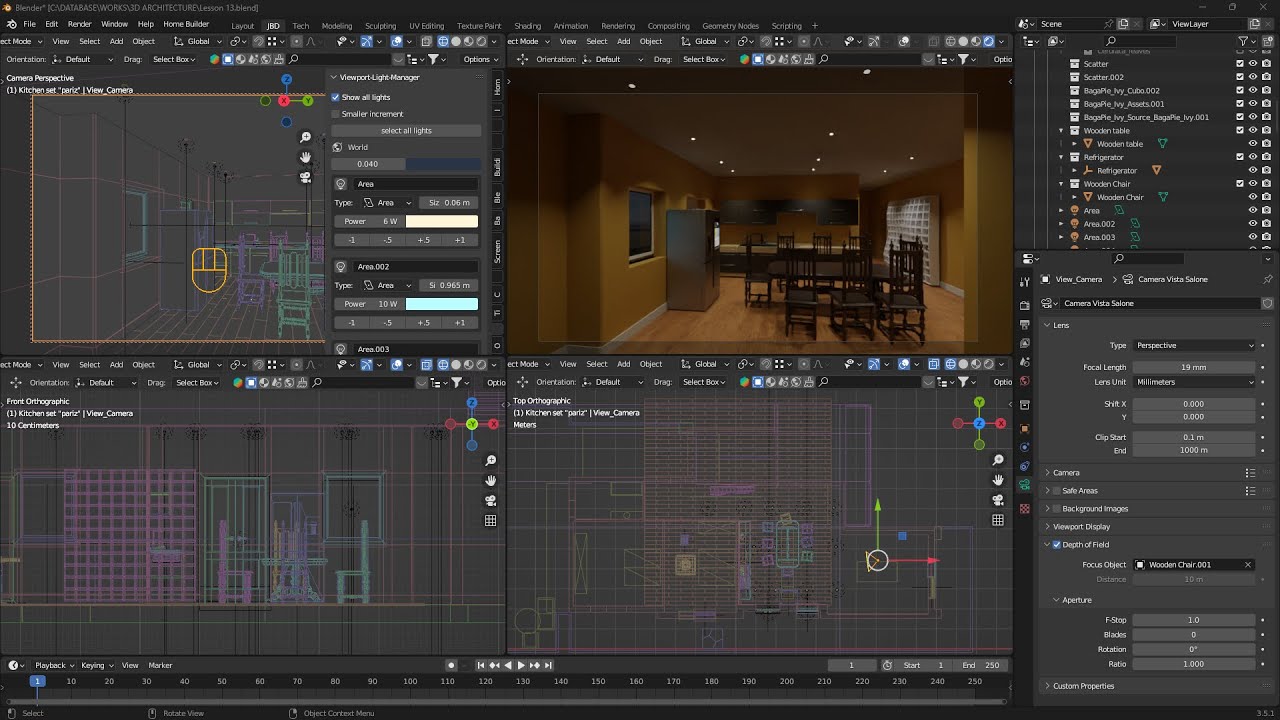Remove the Wooden Chair.001 focus object
1280x720 pixels.
click(x=1247, y=565)
